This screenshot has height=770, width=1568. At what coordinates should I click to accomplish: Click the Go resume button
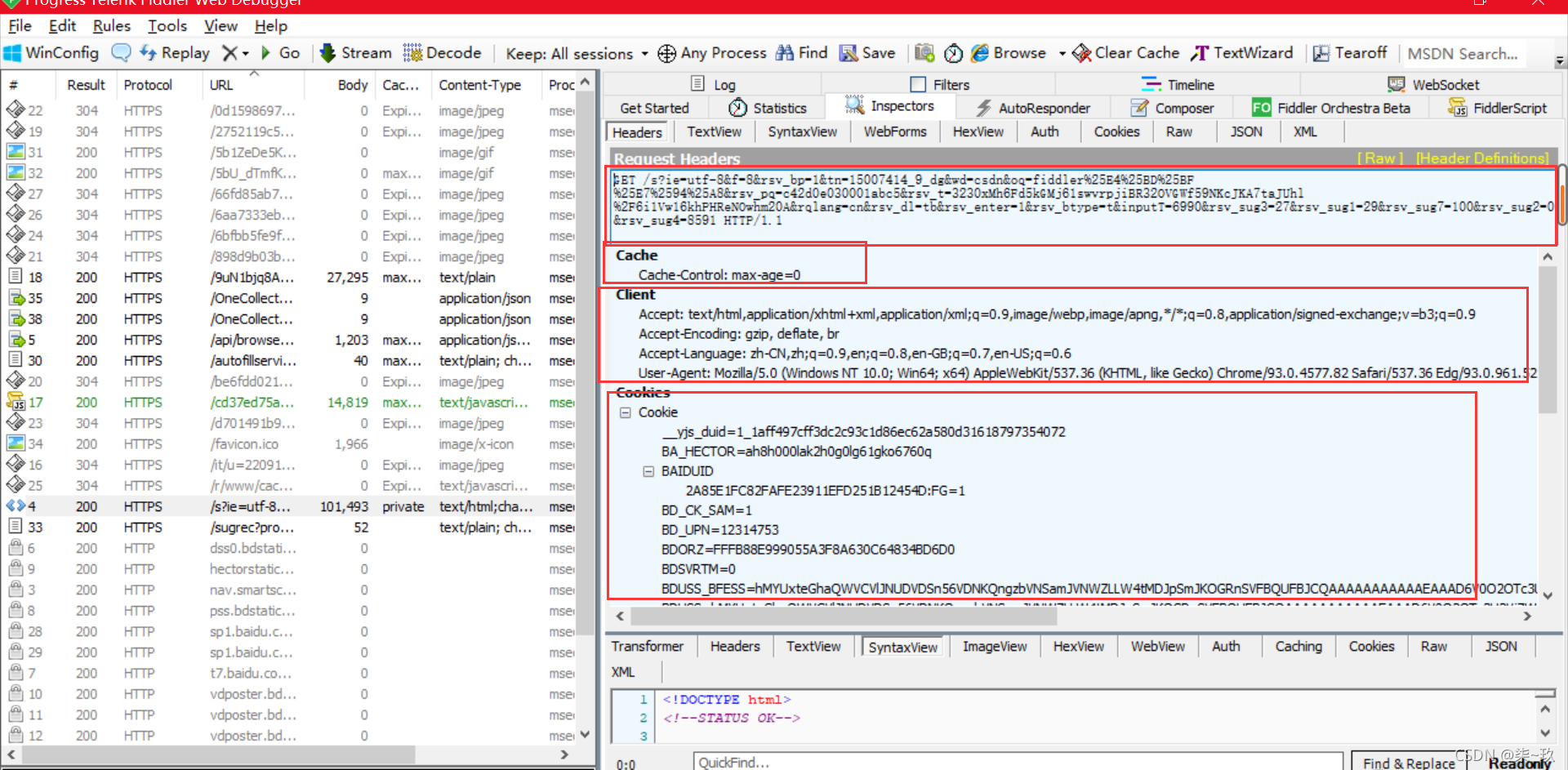pyautogui.click(x=280, y=53)
